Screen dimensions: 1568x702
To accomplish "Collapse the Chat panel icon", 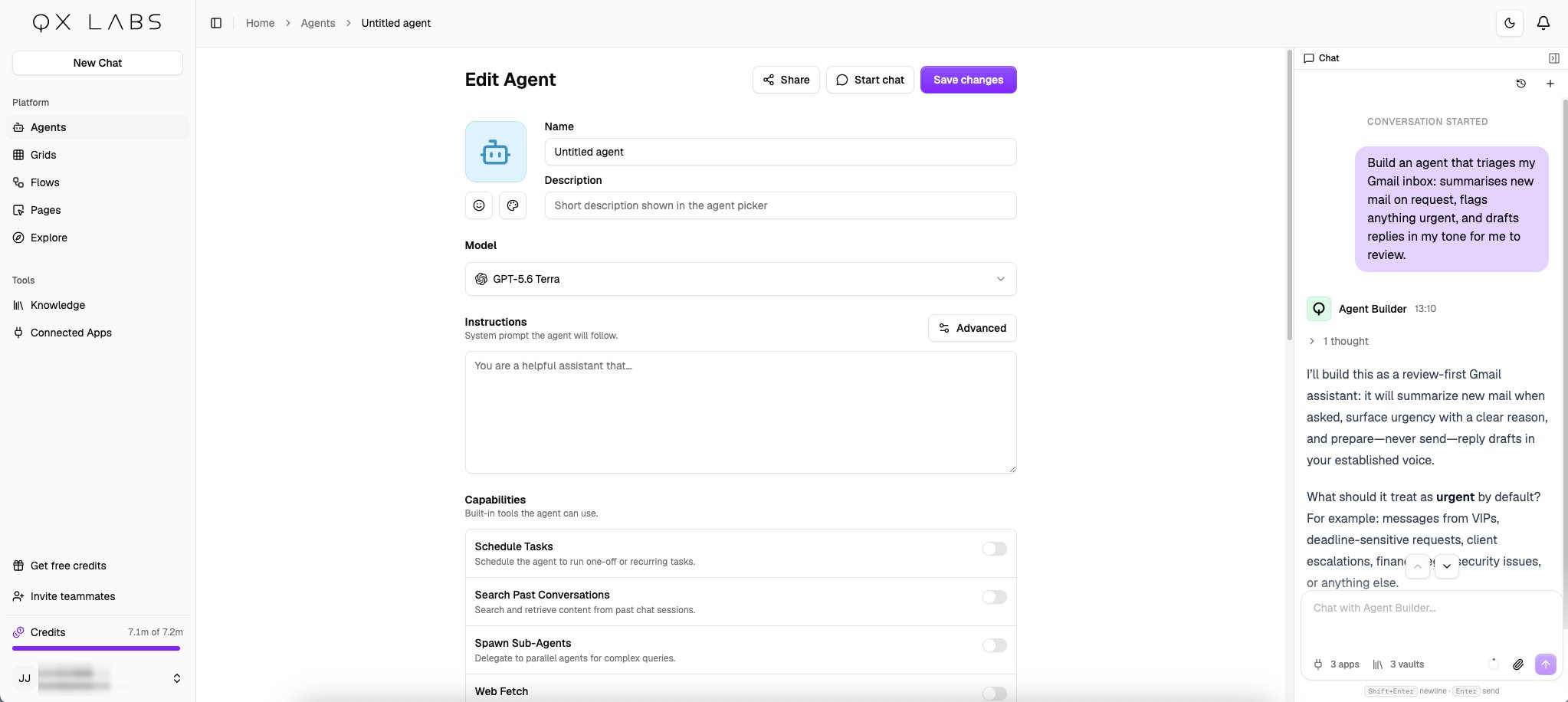I will click(x=1553, y=58).
